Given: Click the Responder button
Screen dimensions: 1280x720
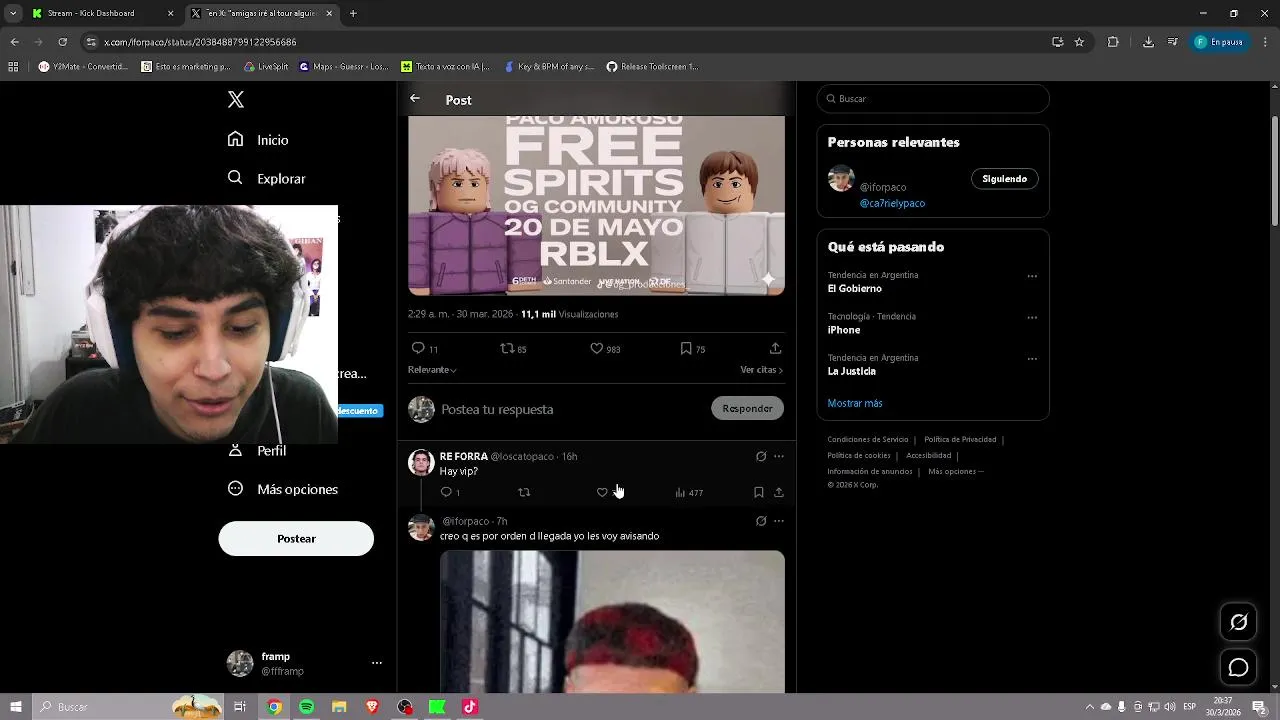Looking at the screenshot, I should pyautogui.click(x=747, y=409).
